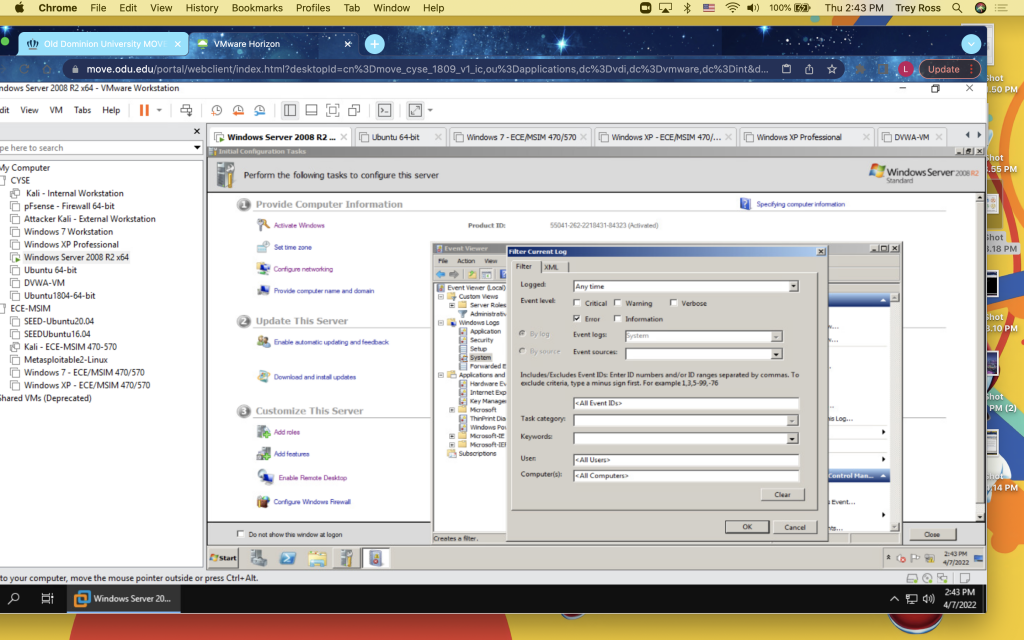Check the Verbose event level box
Screen dimensions: 1024x640
(673, 303)
